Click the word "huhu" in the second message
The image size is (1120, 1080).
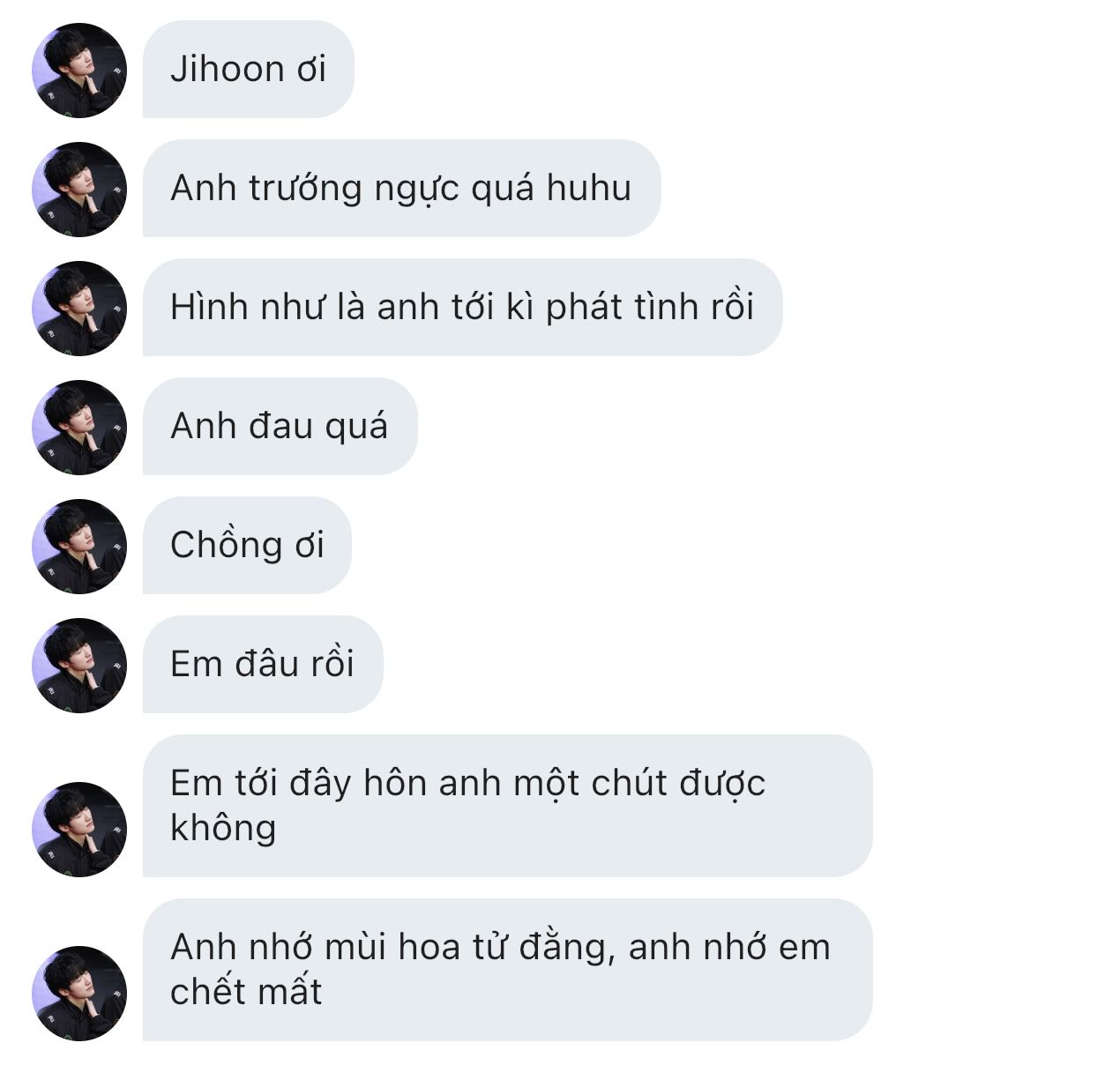point(589,189)
